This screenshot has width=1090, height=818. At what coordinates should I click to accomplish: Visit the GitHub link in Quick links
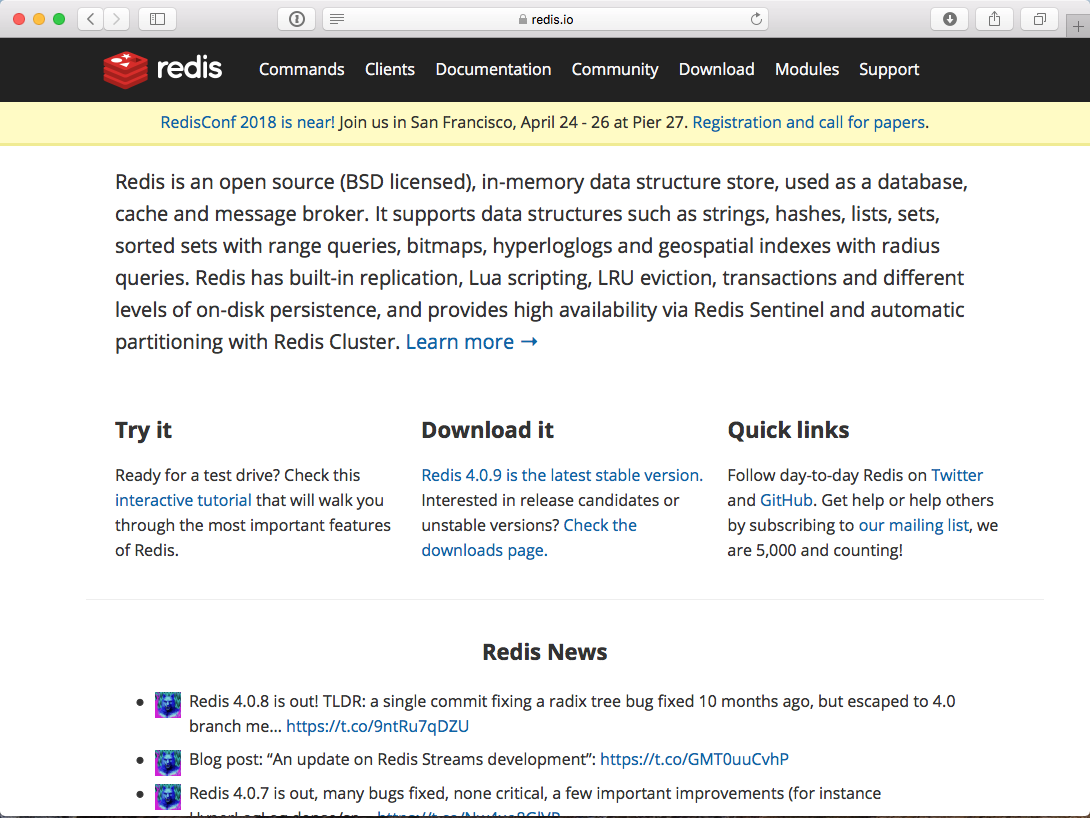pyautogui.click(x=786, y=500)
